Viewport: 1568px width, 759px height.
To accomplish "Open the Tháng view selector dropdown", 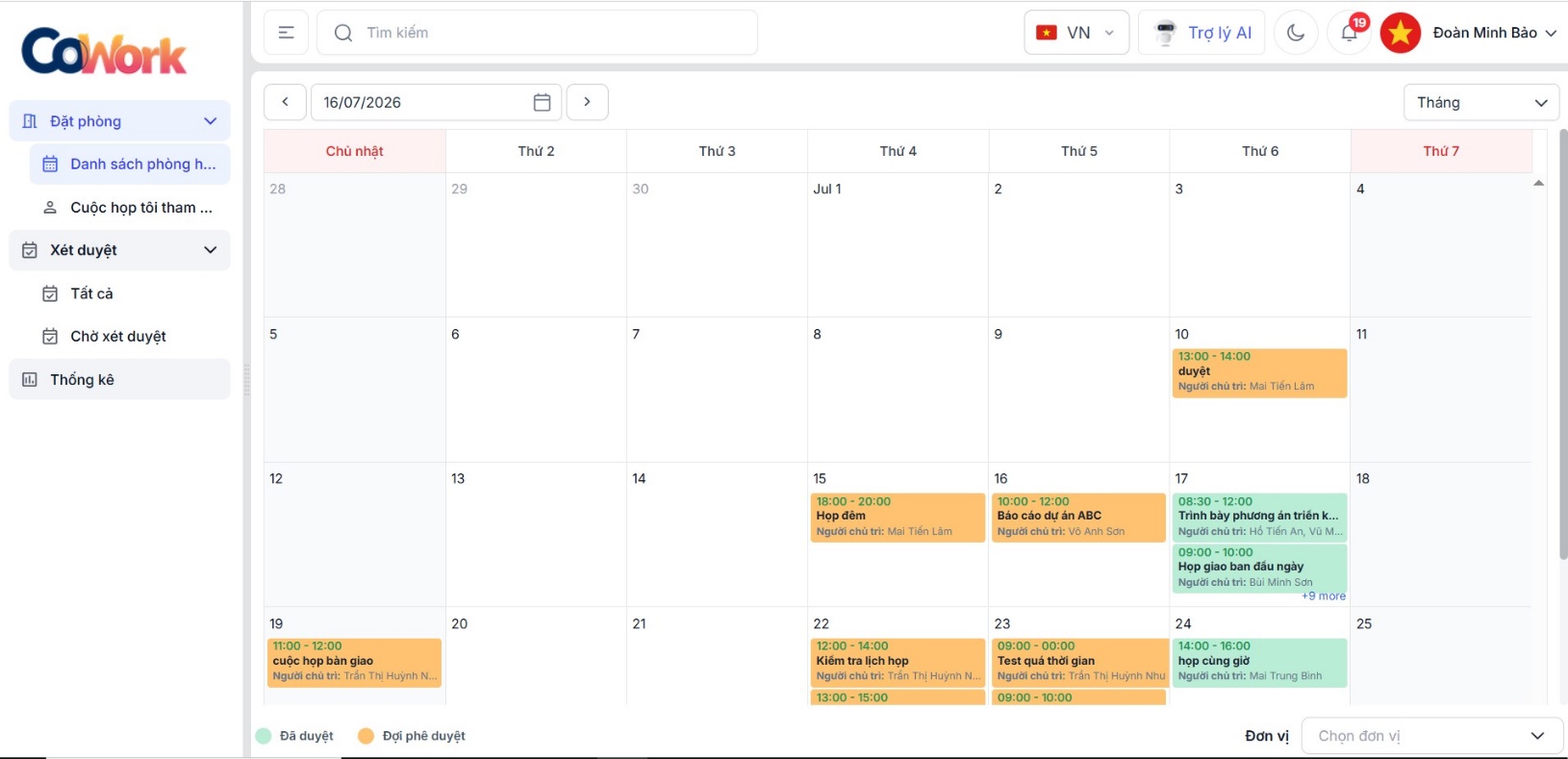I will (x=1481, y=102).
